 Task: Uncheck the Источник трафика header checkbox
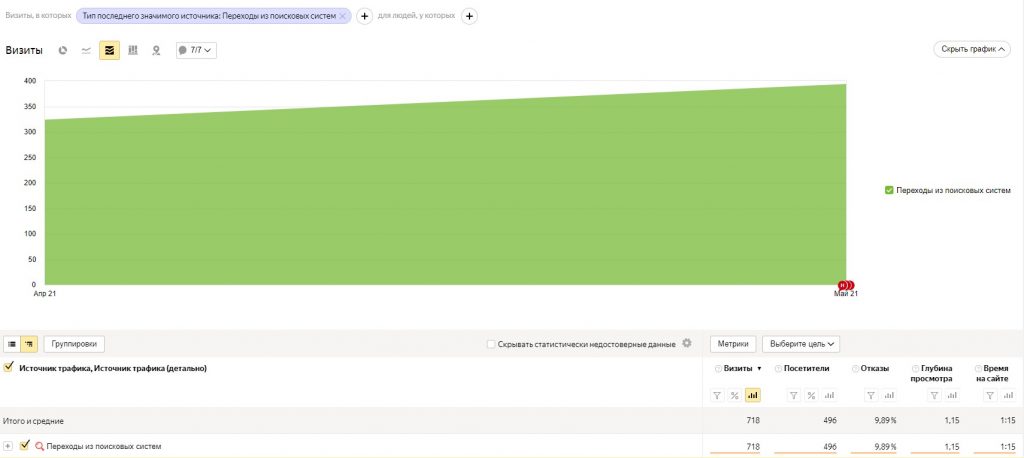(x=9, y=368)
